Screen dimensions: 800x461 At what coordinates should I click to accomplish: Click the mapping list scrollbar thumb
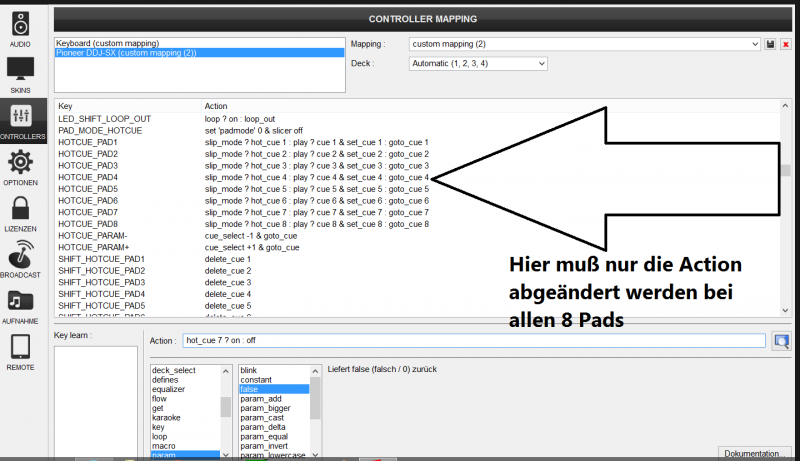pyautogui.click(x=786, y=170)
